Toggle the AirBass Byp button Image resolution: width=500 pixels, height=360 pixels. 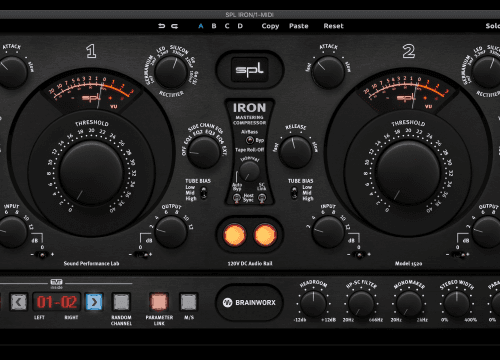coord(250,140)
